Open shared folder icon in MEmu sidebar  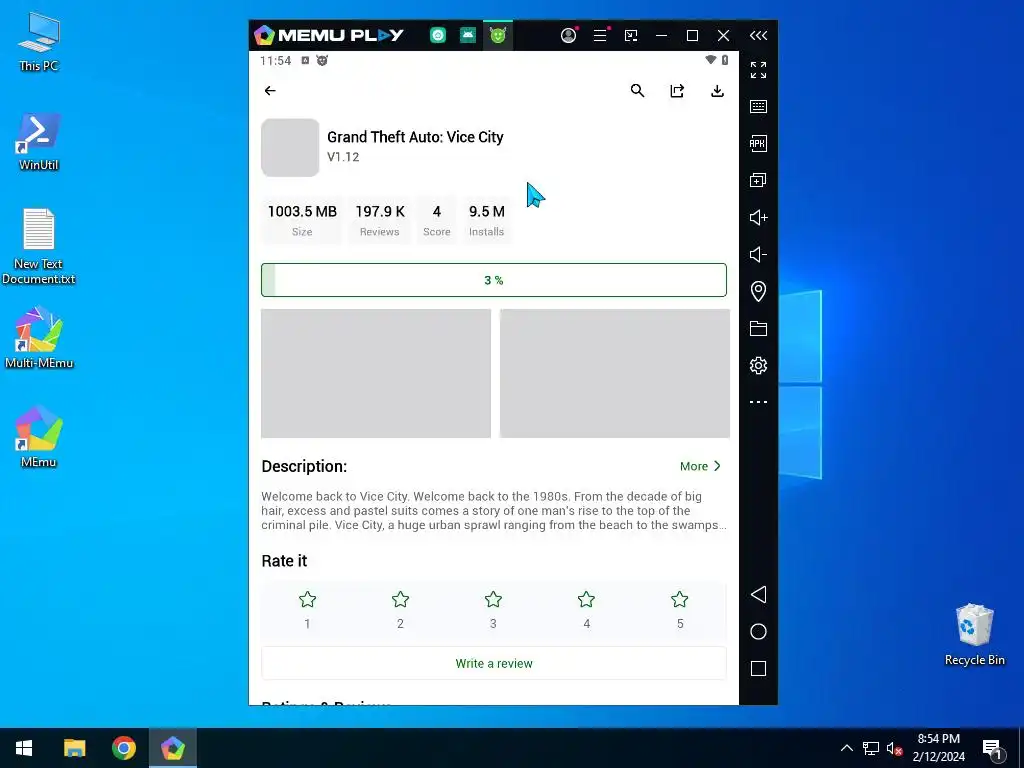click(x=758, y=328)
